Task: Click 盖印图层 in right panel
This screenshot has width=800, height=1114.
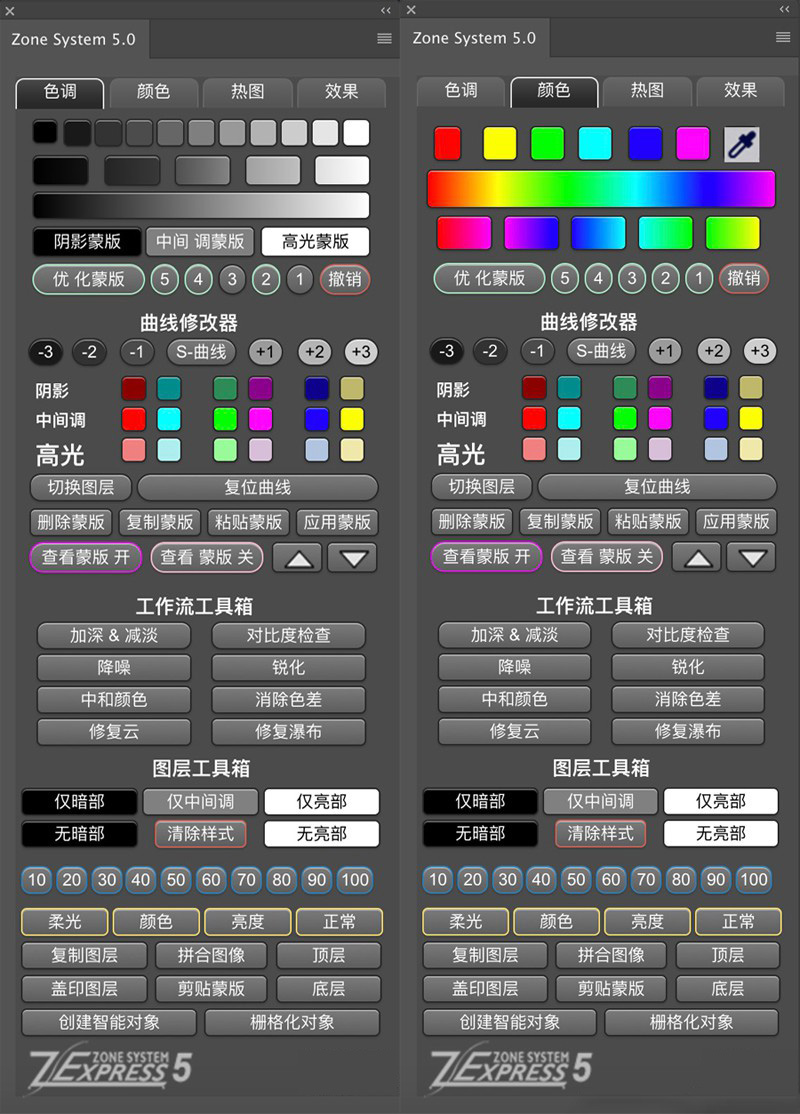Action: click(x=485, y=989)
